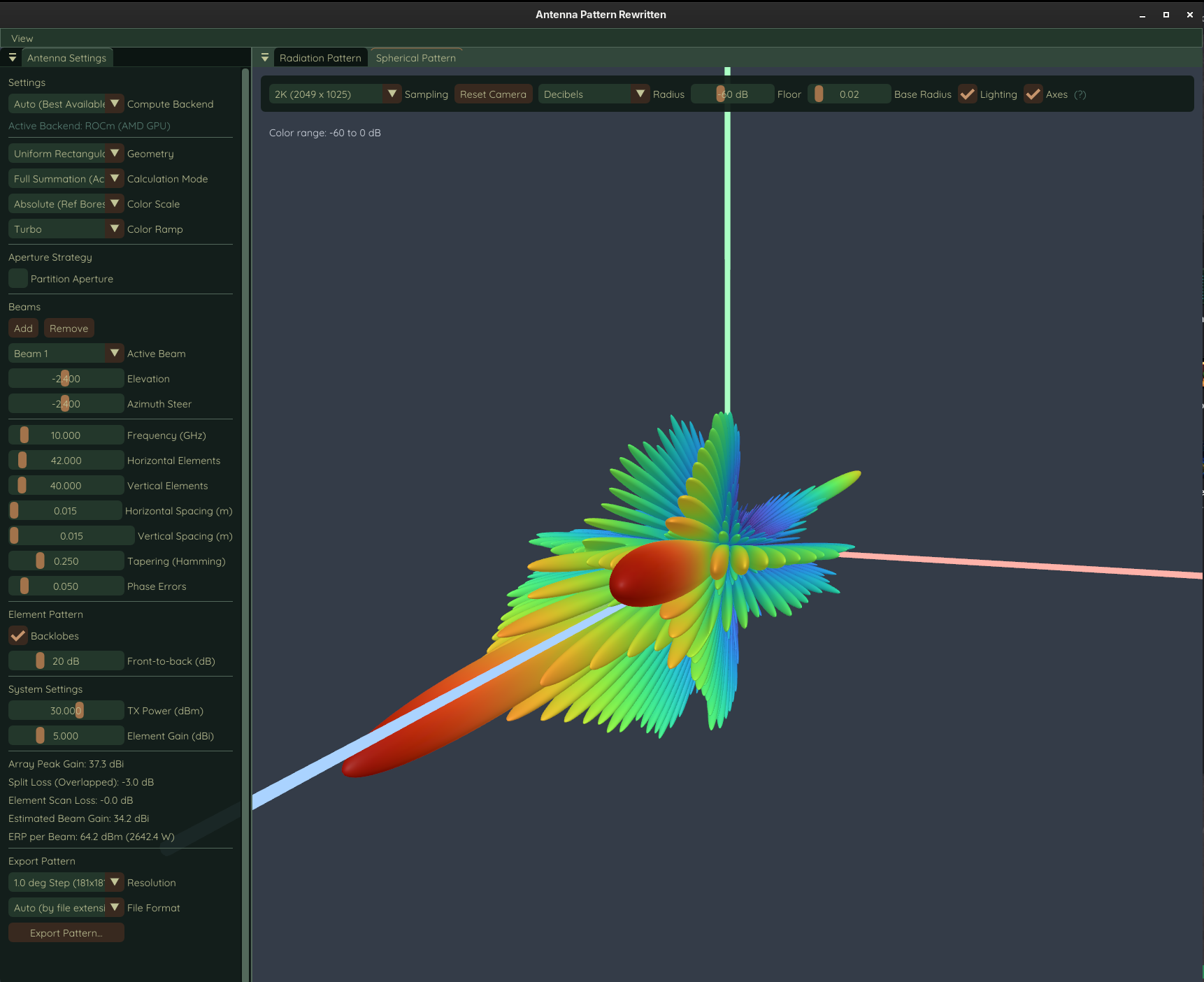This screenshot has height=982, width=1204.
Task: Enable the Partition Aperture checkbox
Action: click(18, 278)
